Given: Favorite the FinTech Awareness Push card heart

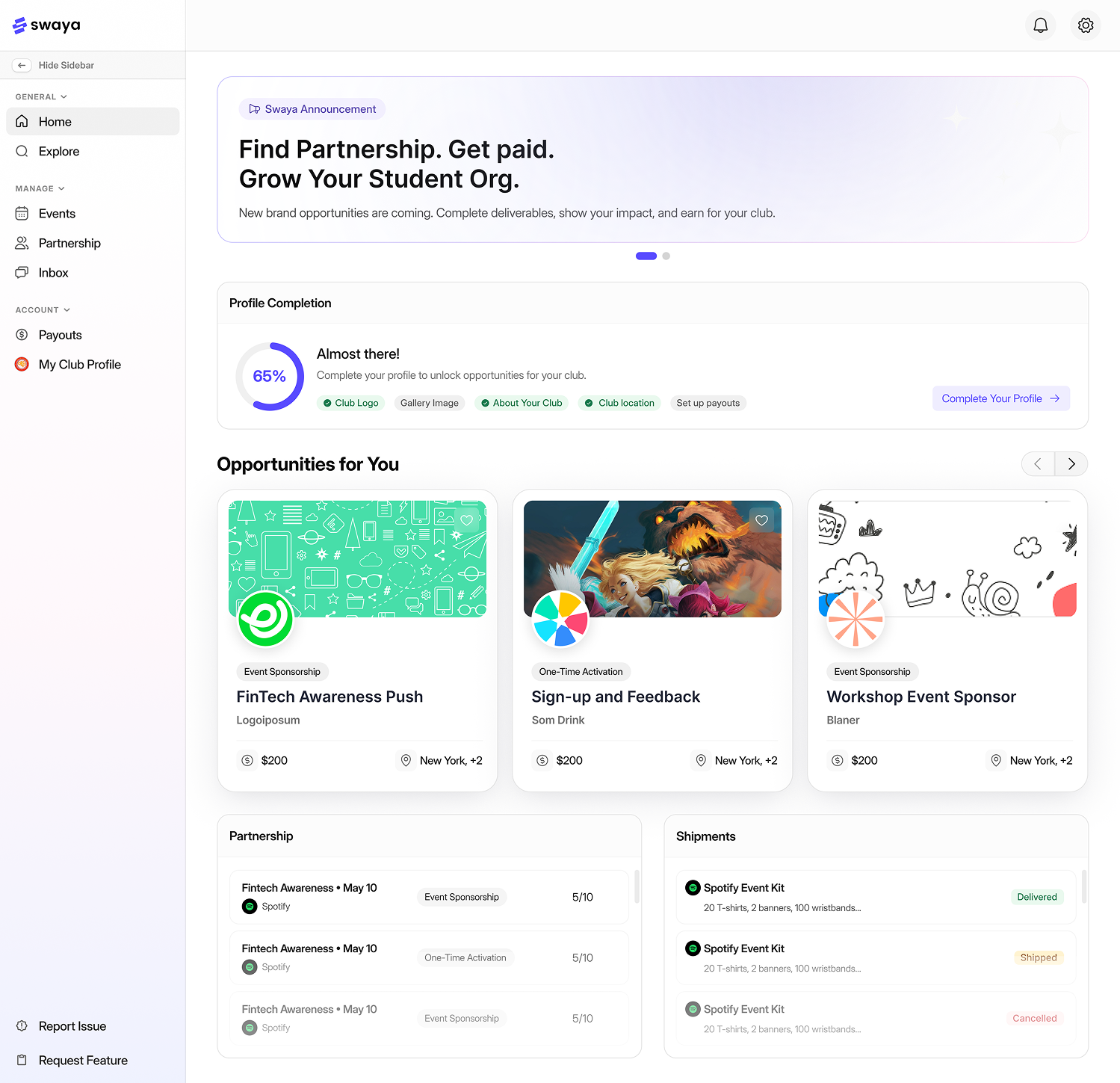Looking at the screenshot, I should (x=467, y=520).
